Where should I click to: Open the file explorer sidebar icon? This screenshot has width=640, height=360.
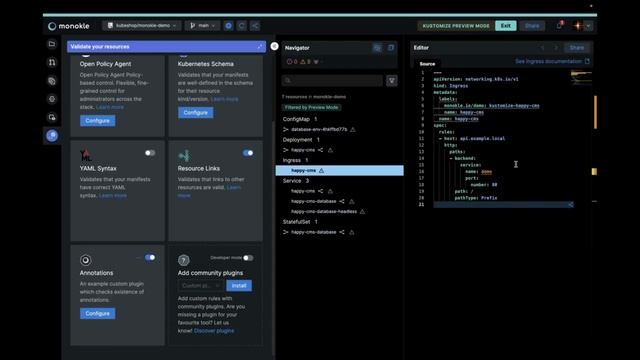(52, 44)
